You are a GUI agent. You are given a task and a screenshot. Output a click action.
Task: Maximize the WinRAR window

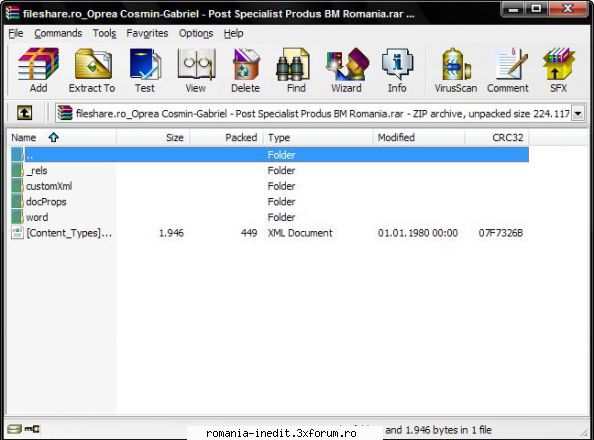click(536, 9)
